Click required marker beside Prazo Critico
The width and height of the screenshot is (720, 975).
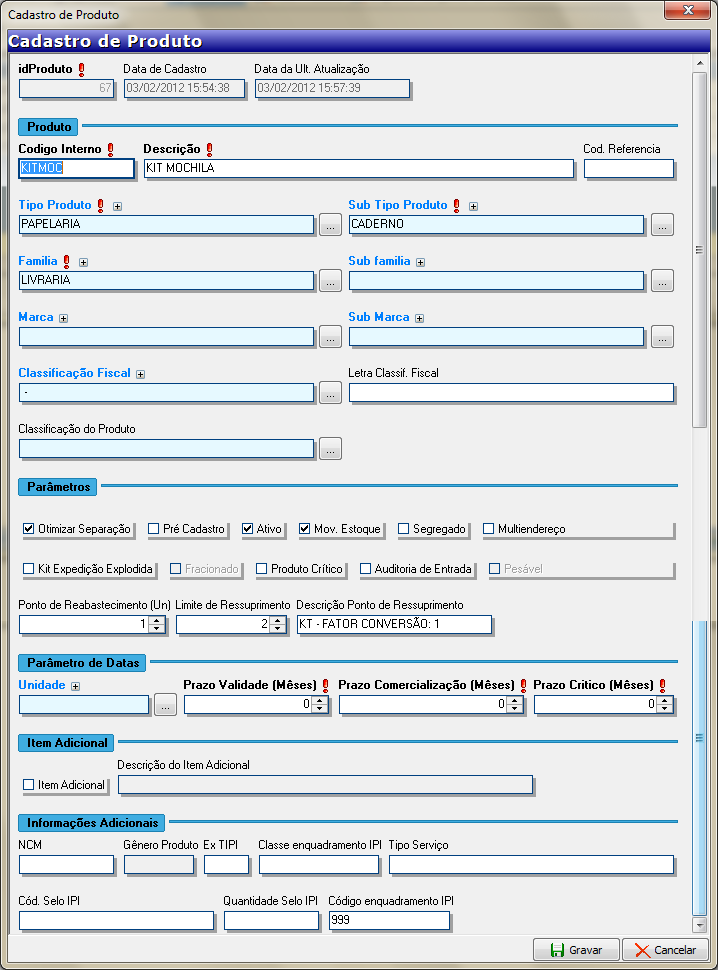(665, 688)
